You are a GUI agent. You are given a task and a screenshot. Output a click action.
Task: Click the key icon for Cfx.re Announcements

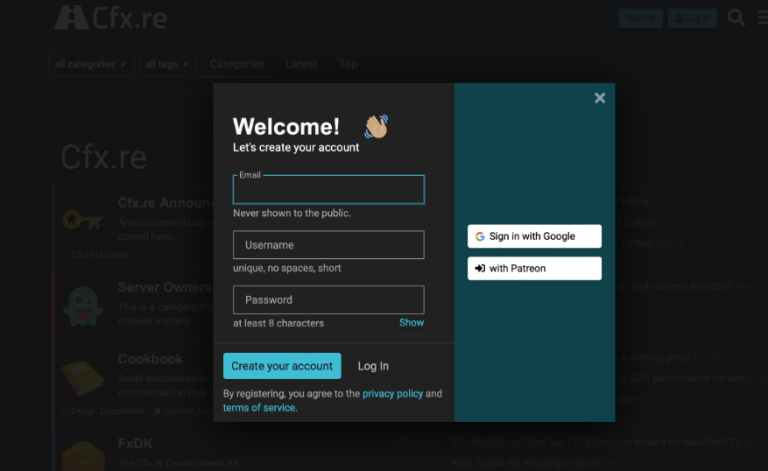(x=80, y=219)
